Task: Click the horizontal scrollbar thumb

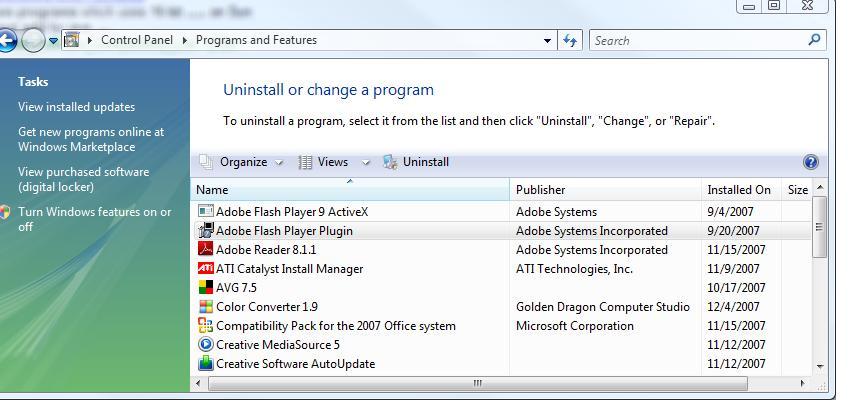Action: point(477,383)
